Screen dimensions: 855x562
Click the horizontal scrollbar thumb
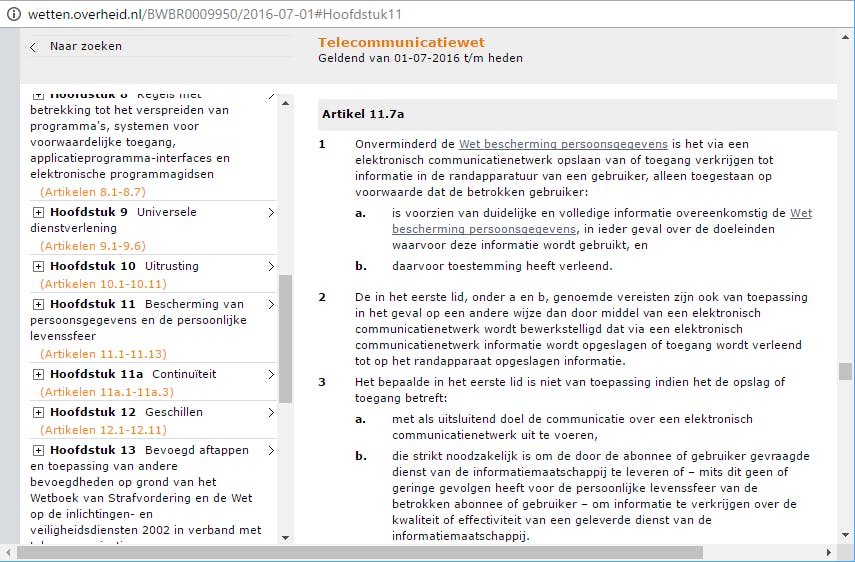click(360, 552)
